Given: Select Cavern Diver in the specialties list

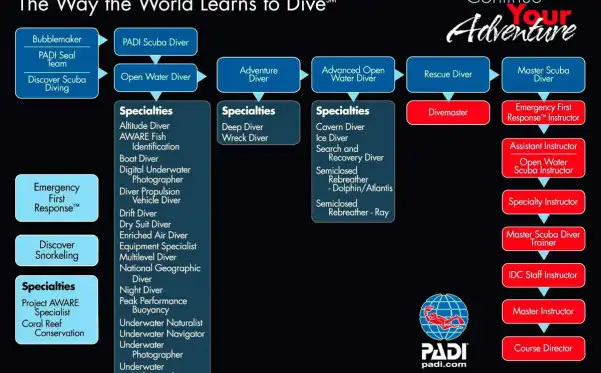Looking at the screenshot, I should pos(340,127).
